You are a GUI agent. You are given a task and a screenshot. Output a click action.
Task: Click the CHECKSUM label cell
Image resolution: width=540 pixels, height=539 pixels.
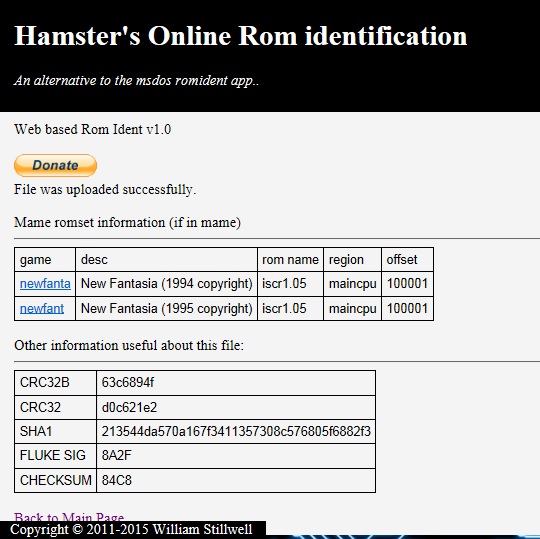pos(55,480)
